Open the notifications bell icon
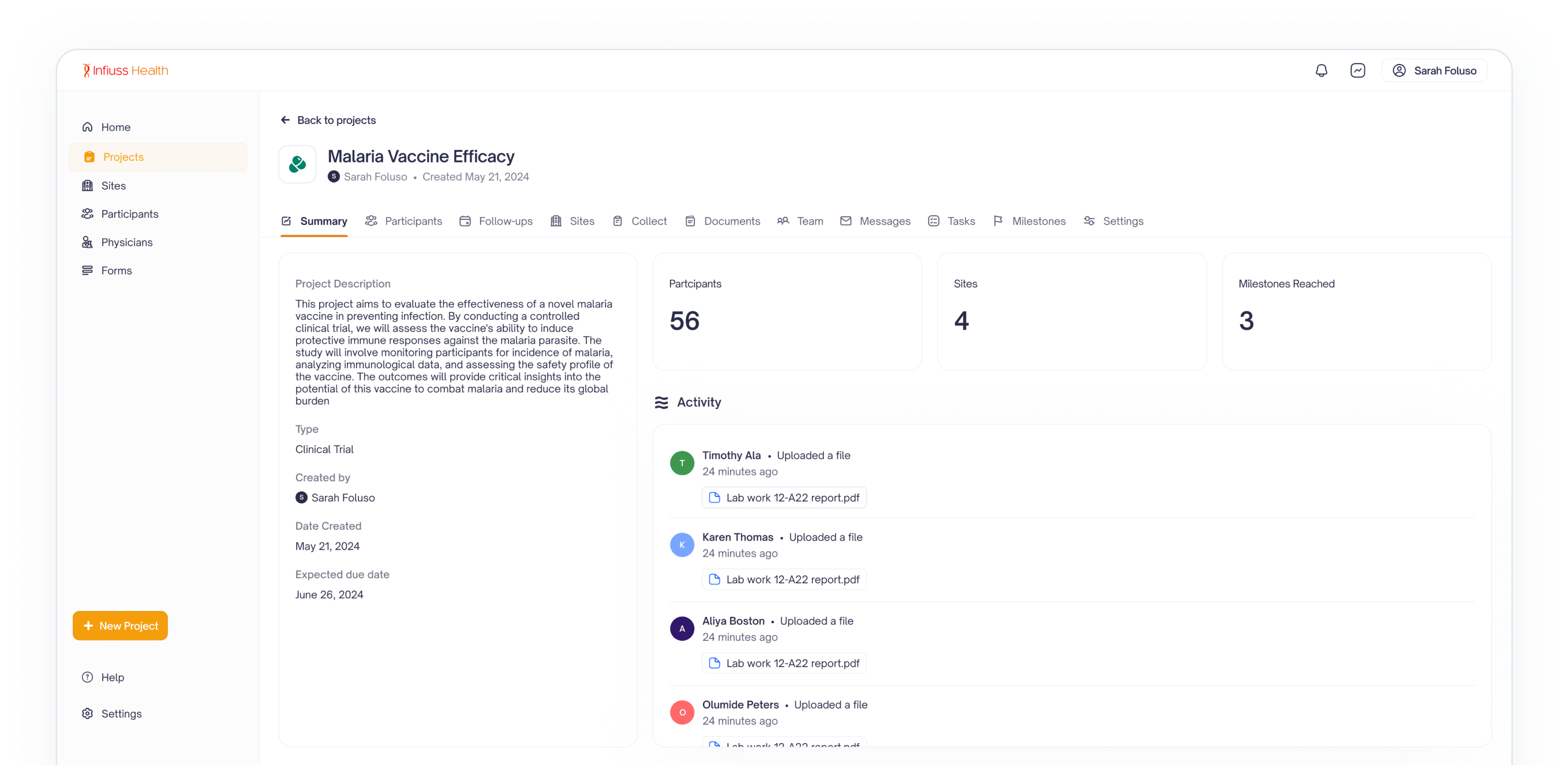The height and width of the screenshot is (765, 1568). [x=1320, y=70]
